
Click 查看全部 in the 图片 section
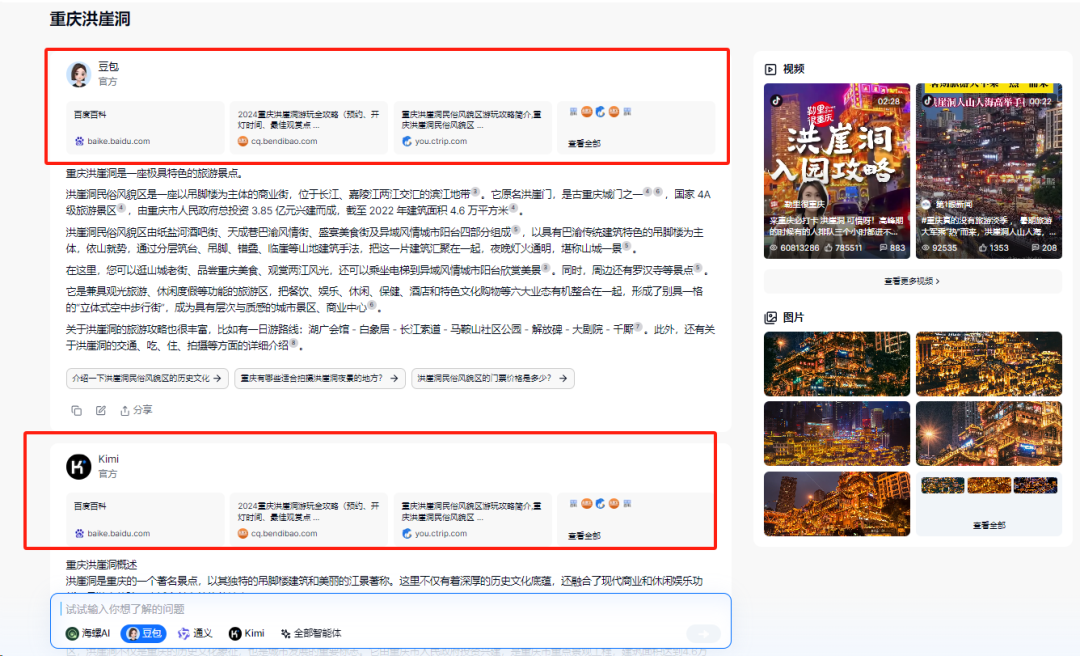pyautogui.click(x=989, y=525)
